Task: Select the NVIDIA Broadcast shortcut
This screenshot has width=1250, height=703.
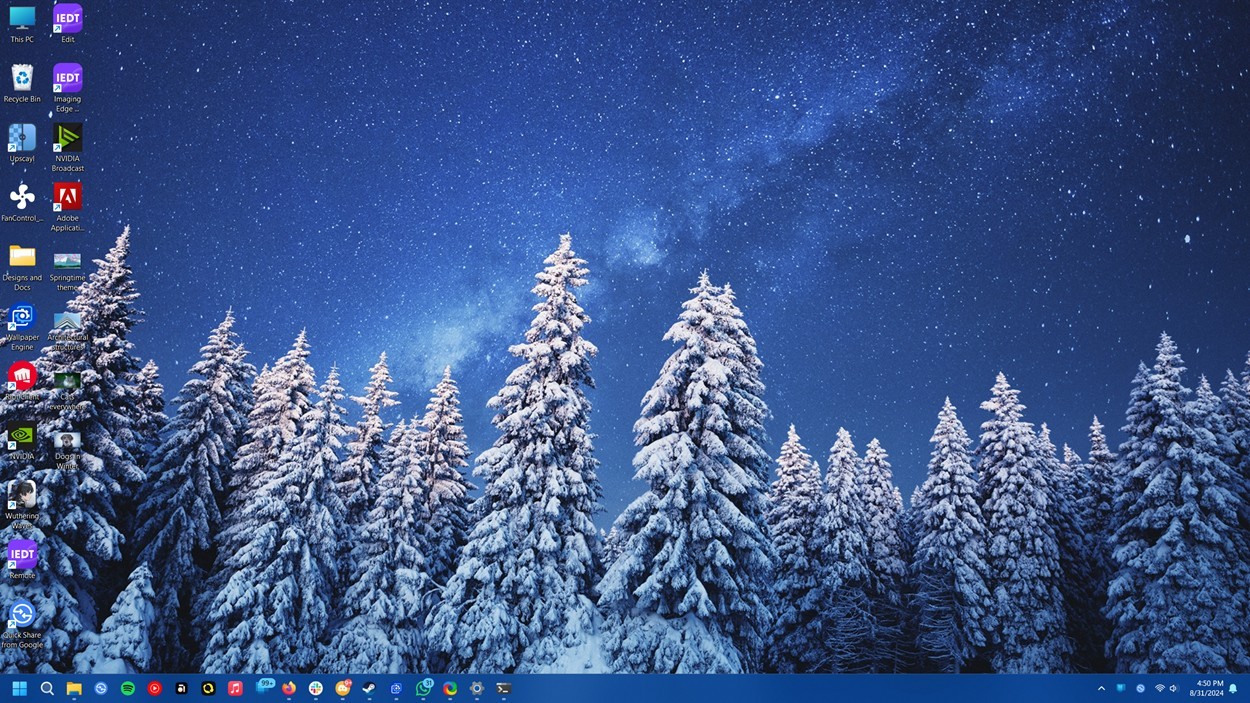Action: click(67, 147)
